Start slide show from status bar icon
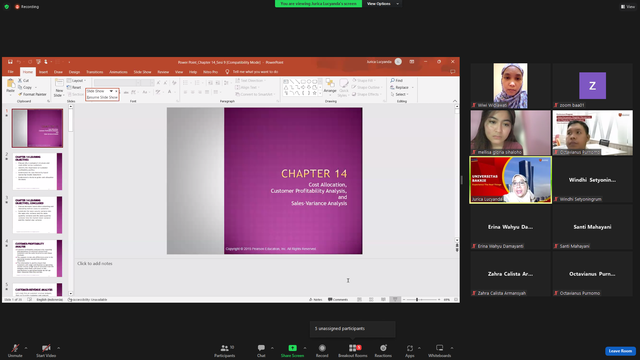The height and width of the screenshot is (360, 640). (x=395, y=300)
